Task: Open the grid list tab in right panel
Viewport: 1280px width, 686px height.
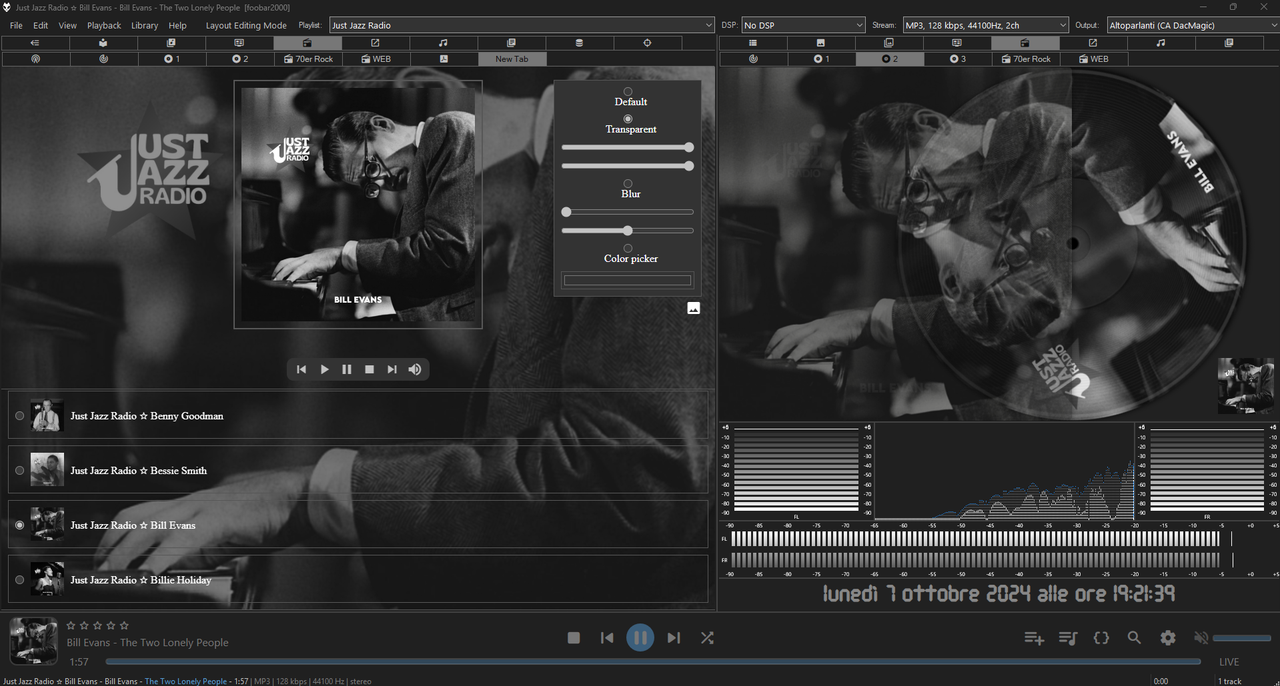Action: pos(753,43)
